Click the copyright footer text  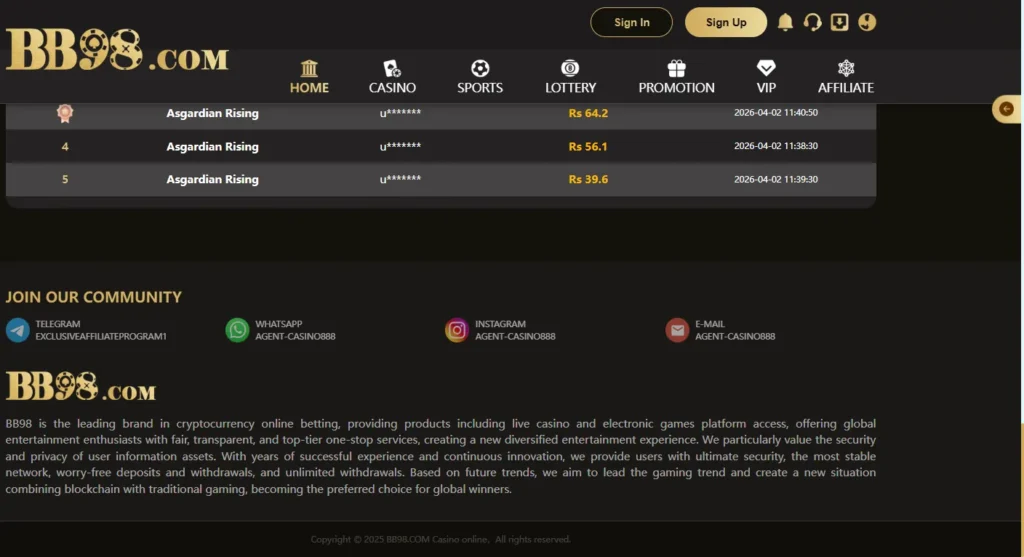click(440, 539)
